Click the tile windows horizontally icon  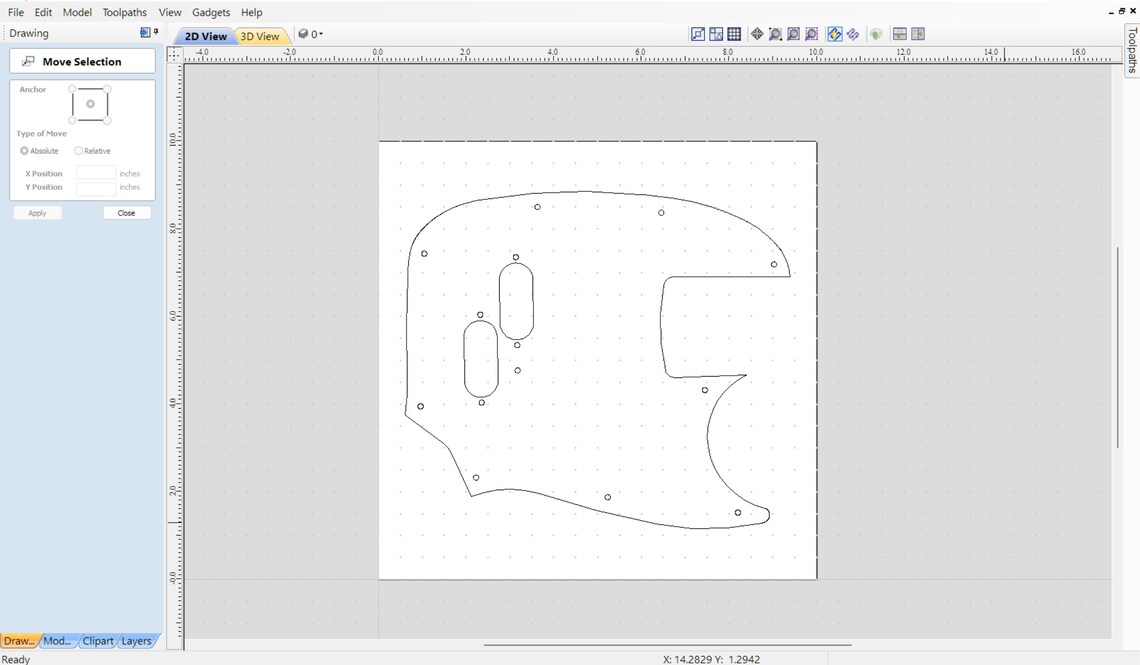coord(899,33)
